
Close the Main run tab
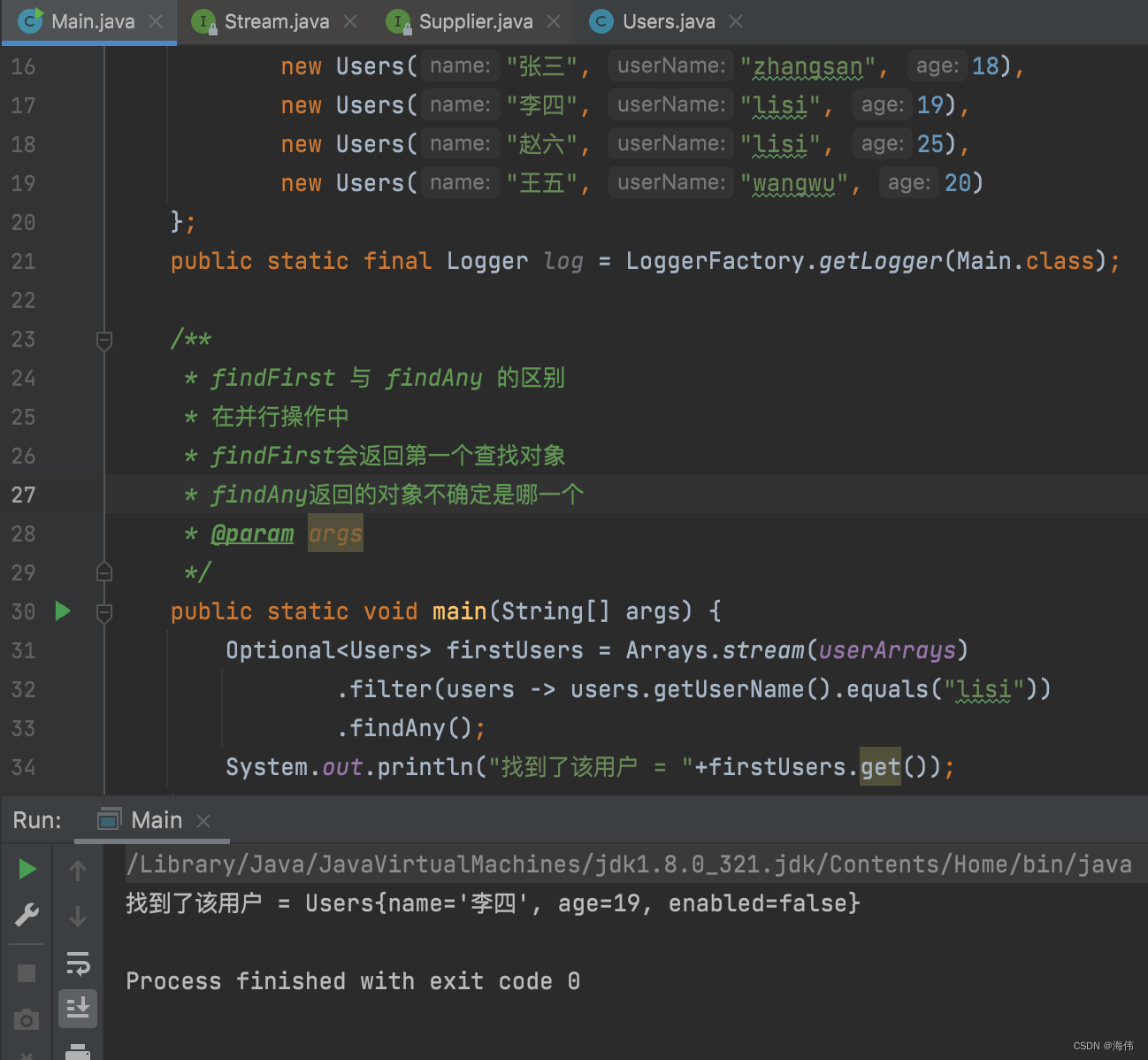(x=203, y=820)
